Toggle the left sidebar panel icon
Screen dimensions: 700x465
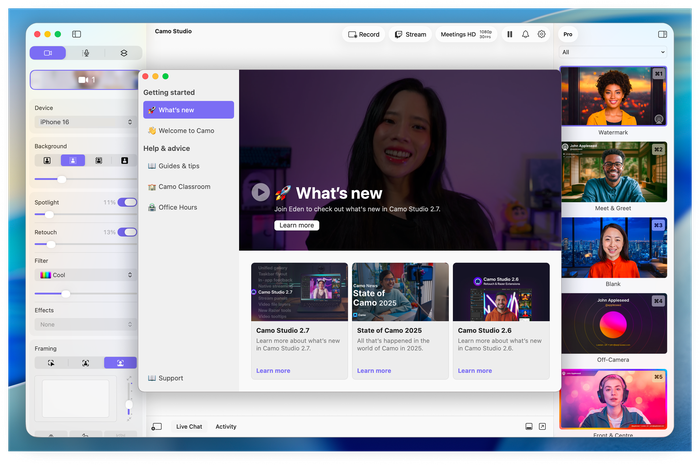click(x=76, y=34)
